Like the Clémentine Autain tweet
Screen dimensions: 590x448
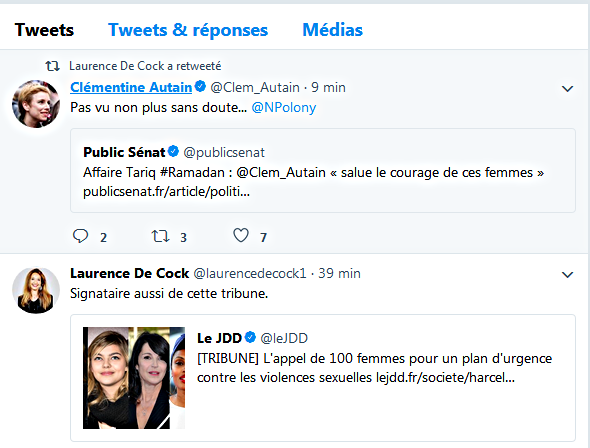pos(241,235)
